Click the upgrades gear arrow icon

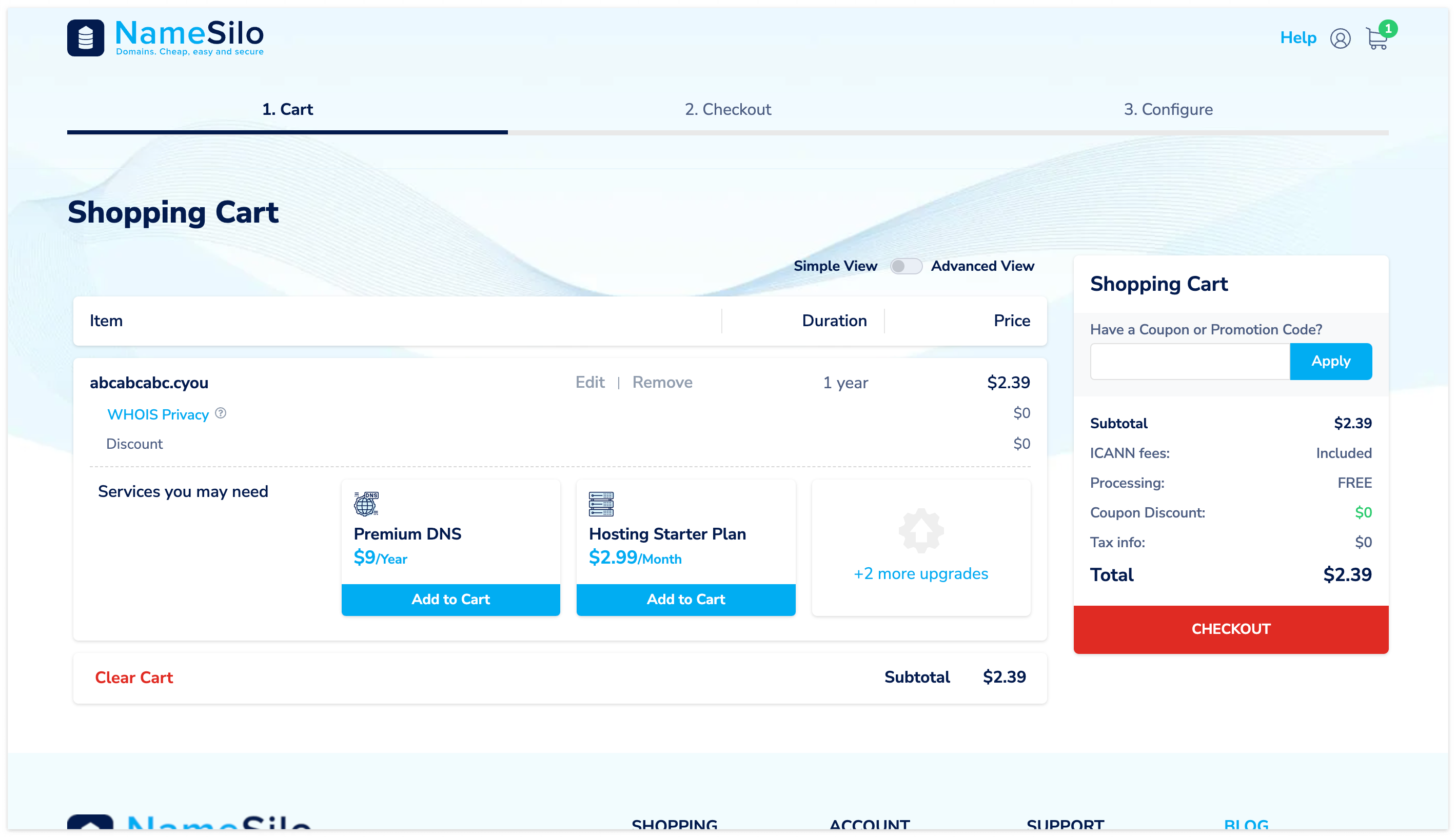pos(920,530)
